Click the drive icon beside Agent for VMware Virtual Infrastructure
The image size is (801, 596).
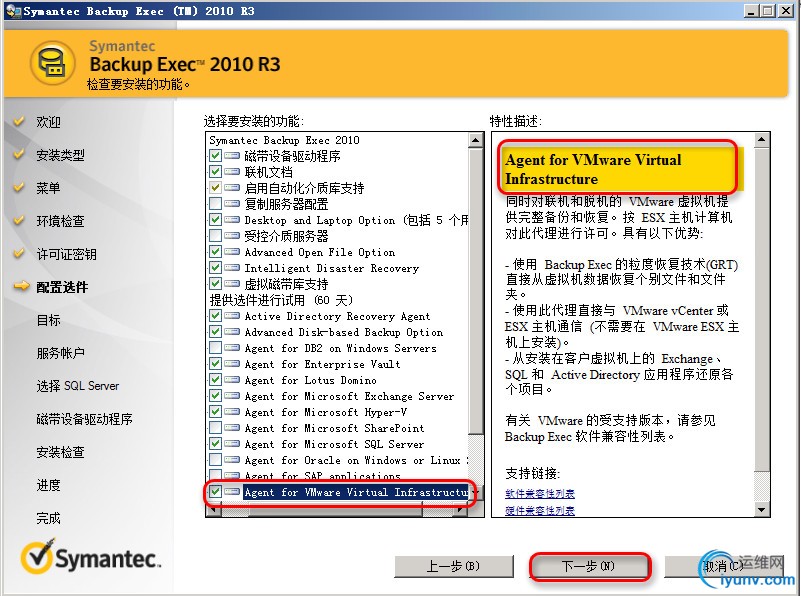[x=232, y=492]
